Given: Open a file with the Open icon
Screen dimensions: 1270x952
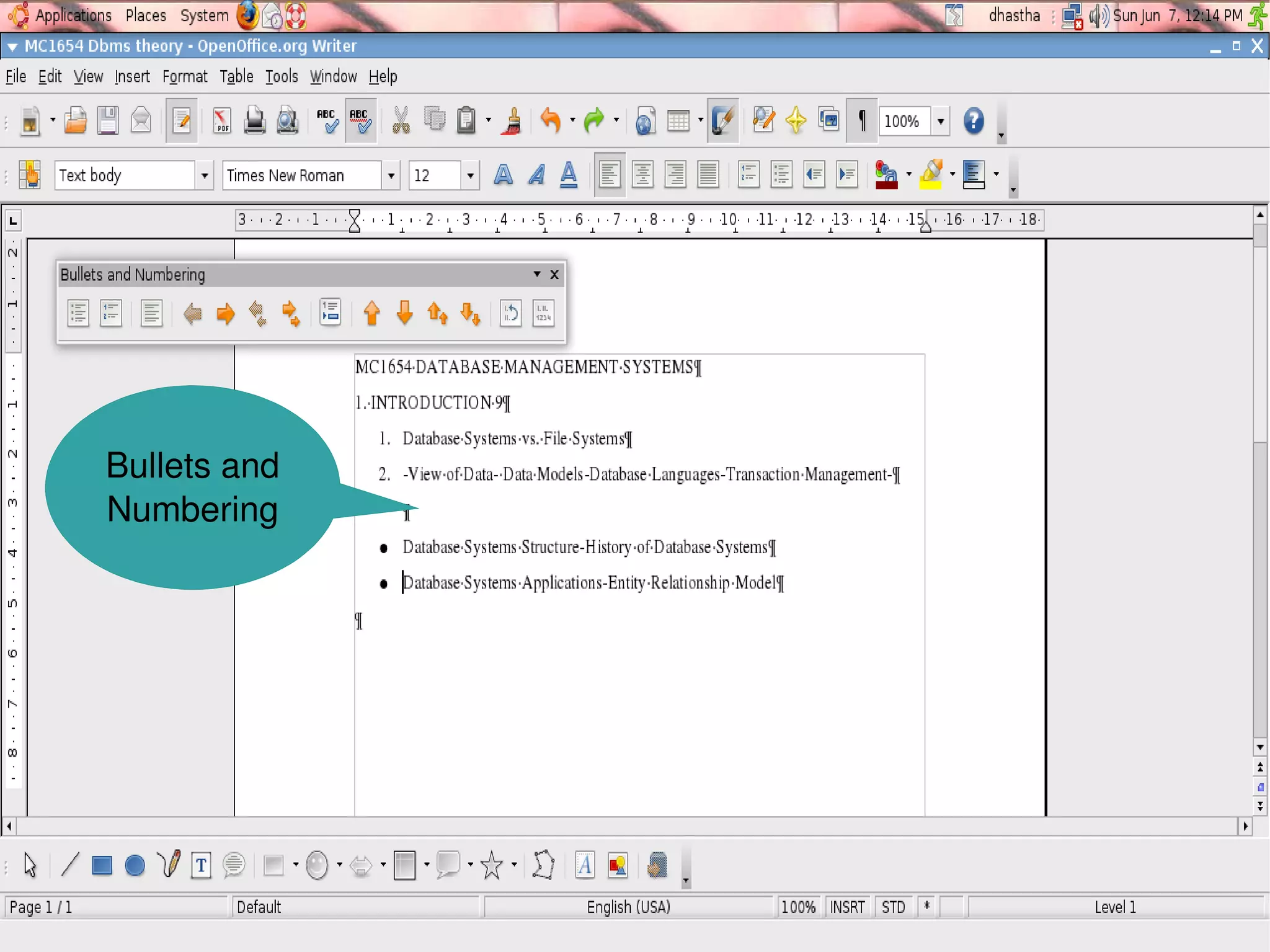Looking at the screenshot, I should pyautogui.click(x=76, y=120).
